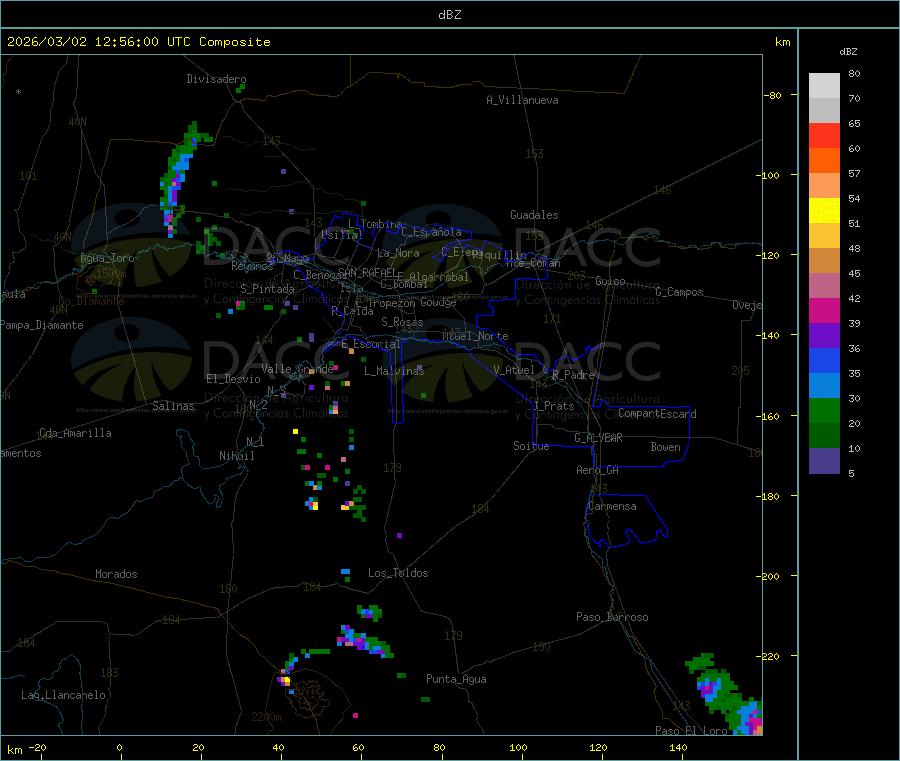Image resolution: width=900 pixels, height=761 pixels.
Task: Click the La_Nora location label
Action: 398,253
